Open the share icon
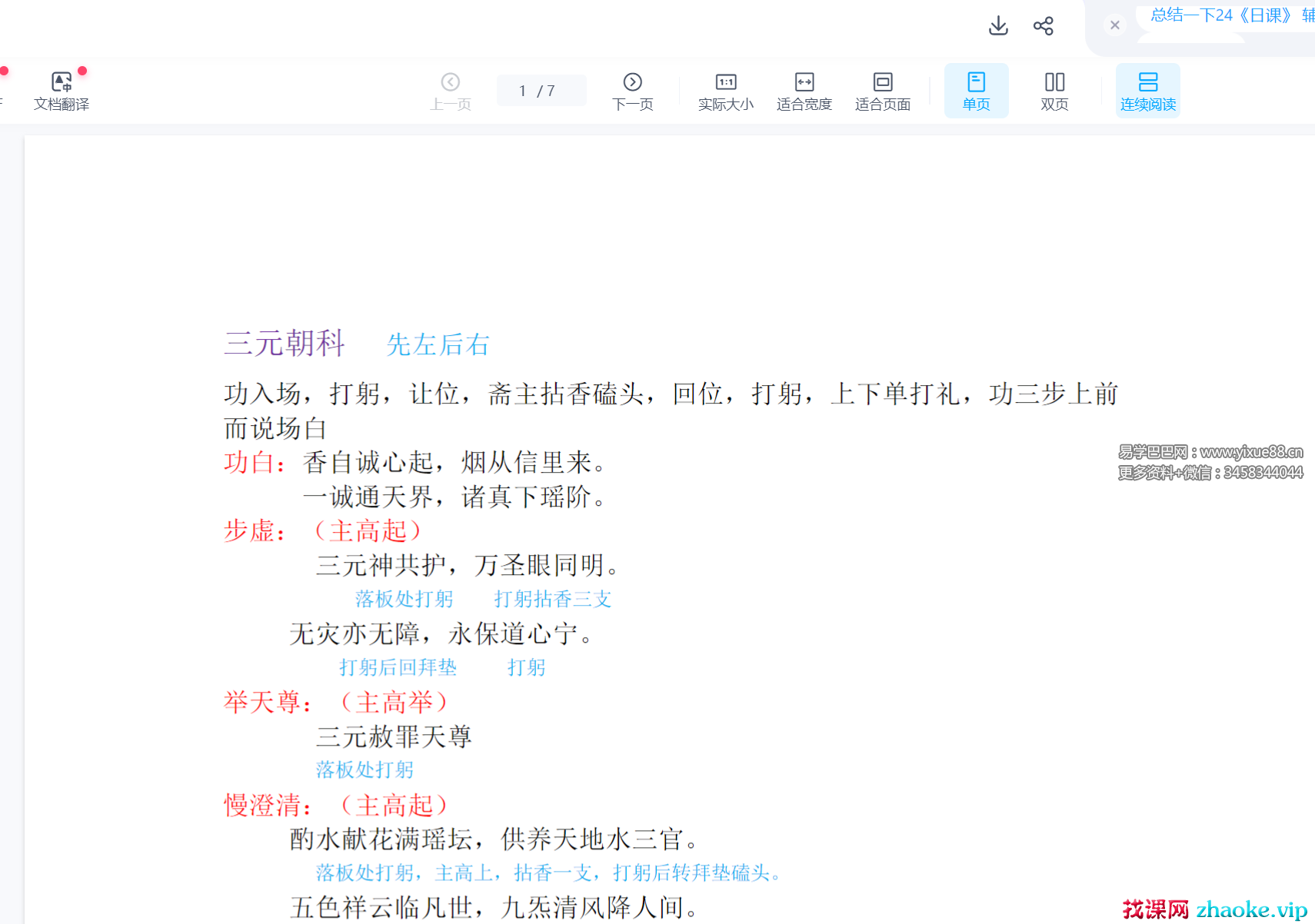1315x924 pixels. pos(1043,25)
